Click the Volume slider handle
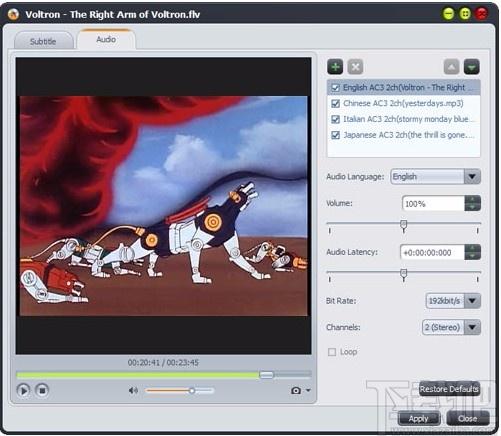 click(404, 225)
